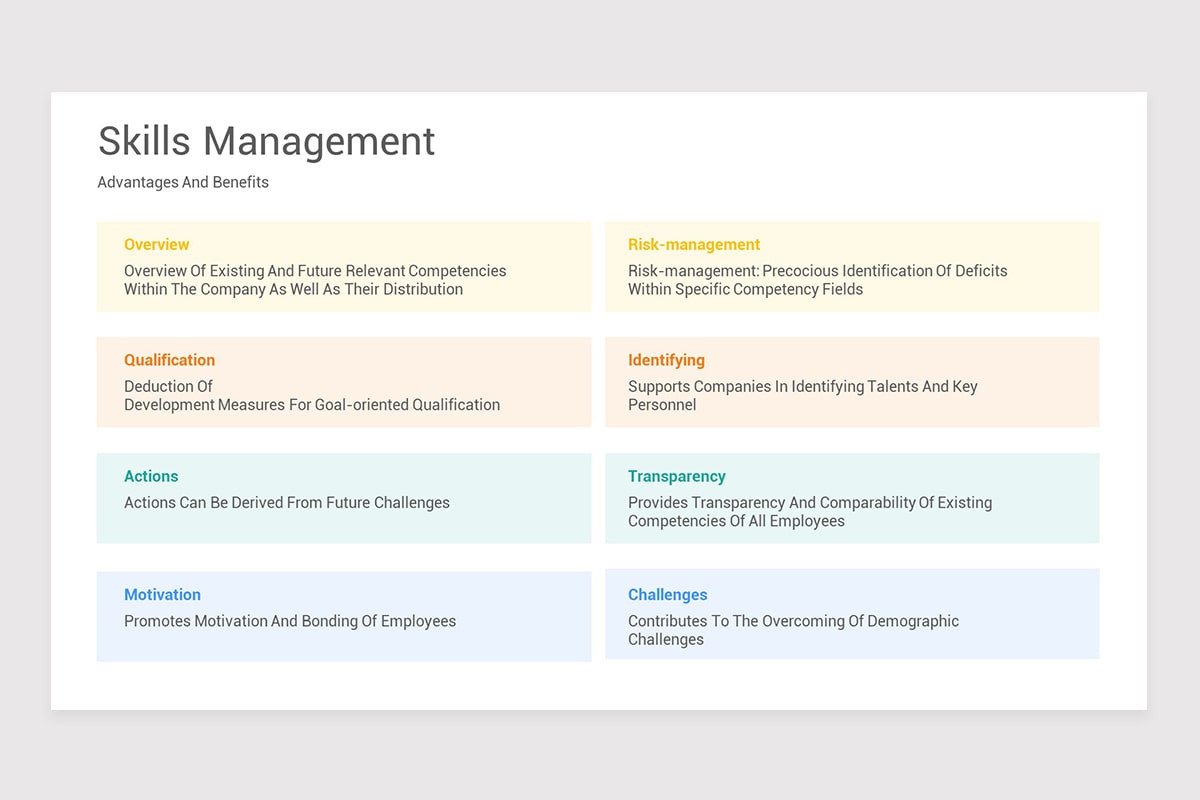Click the demographic challenges description text
This screenshot has width=1200, height=800.
coord(793,630)
